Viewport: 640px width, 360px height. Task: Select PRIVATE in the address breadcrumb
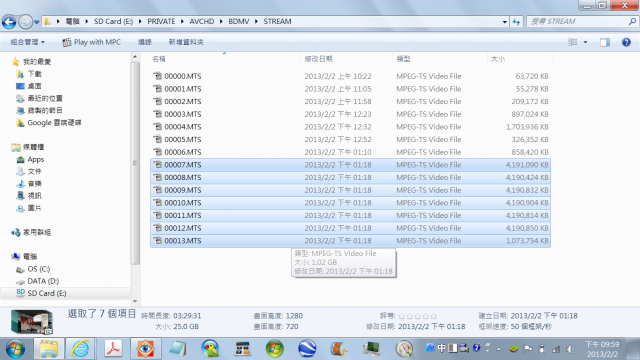(x=161, y=22)
